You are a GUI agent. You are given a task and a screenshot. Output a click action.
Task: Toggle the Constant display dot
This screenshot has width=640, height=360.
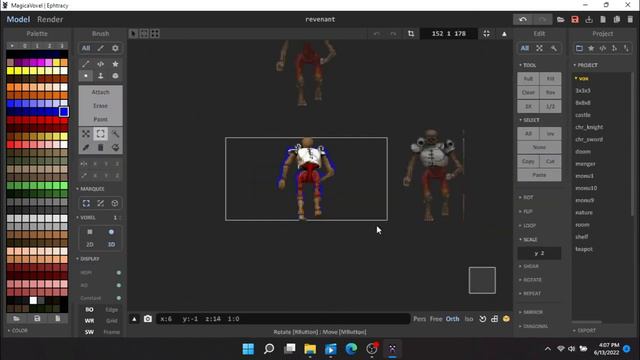pos(119,298)
